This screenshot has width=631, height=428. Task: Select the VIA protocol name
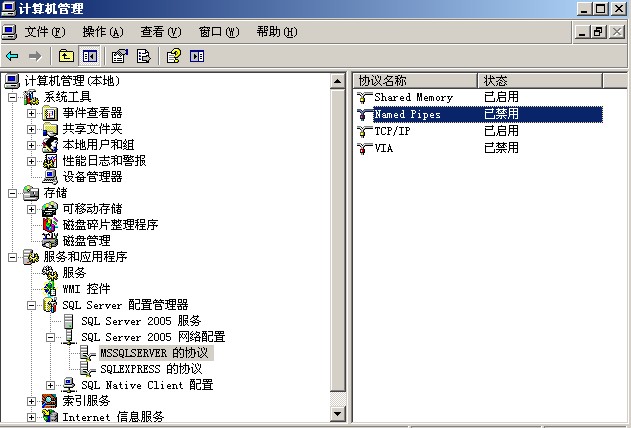pos(384,148)
